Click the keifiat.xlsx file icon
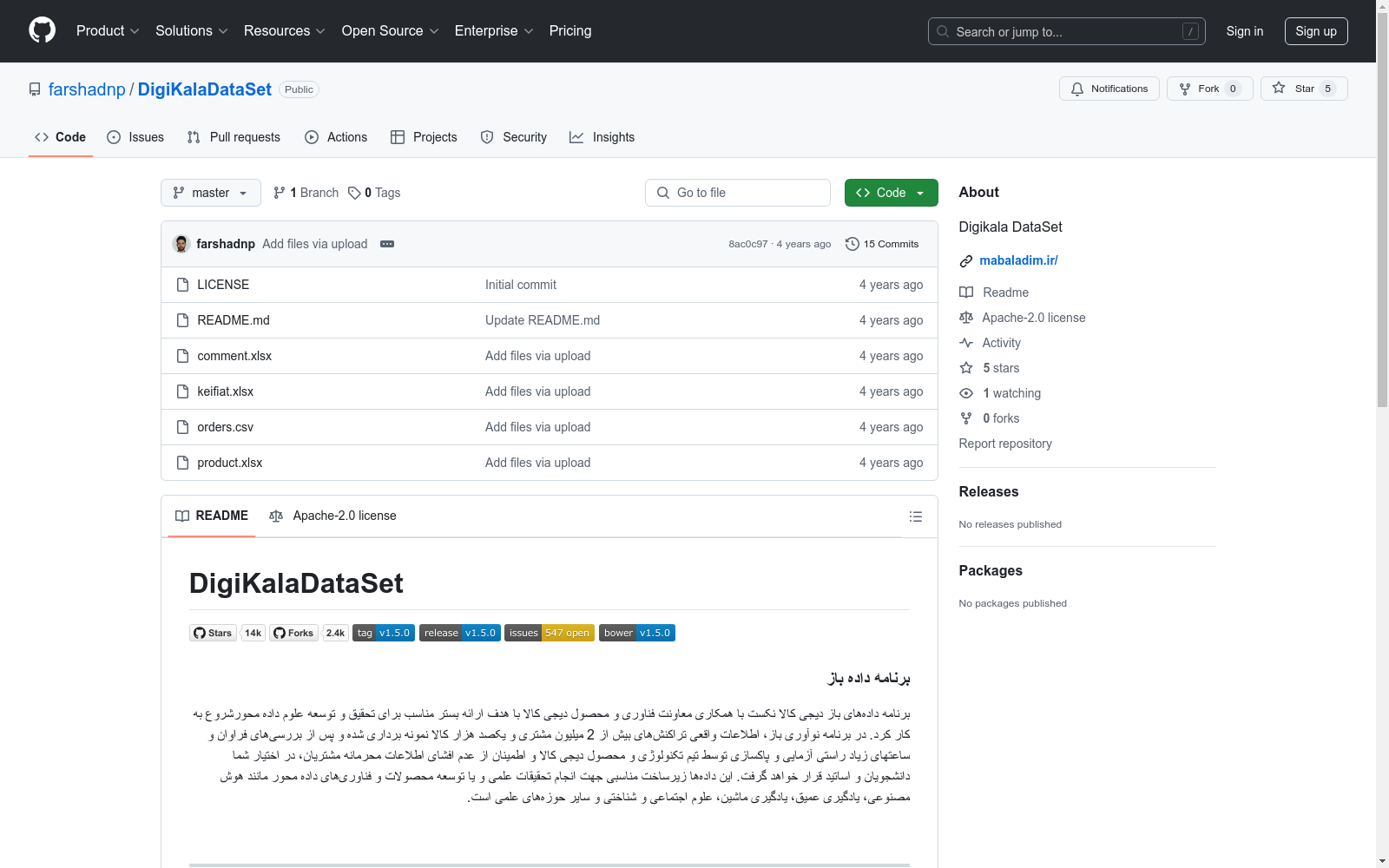 [x=182, y=391]
